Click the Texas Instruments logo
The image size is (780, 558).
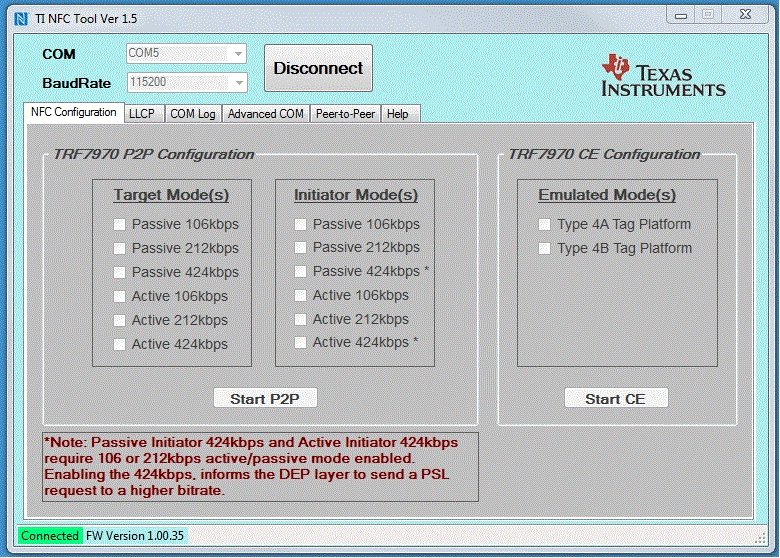click(663, 75)
